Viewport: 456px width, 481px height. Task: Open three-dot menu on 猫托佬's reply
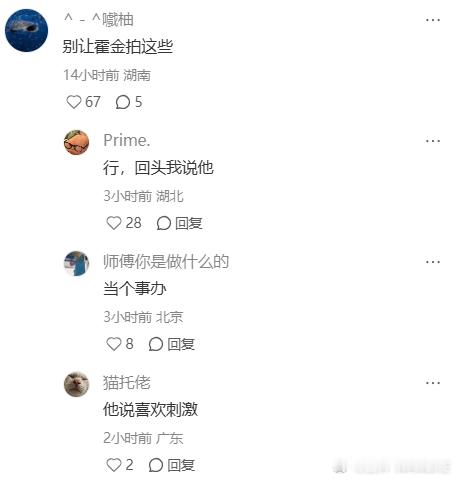click(433, 383)
